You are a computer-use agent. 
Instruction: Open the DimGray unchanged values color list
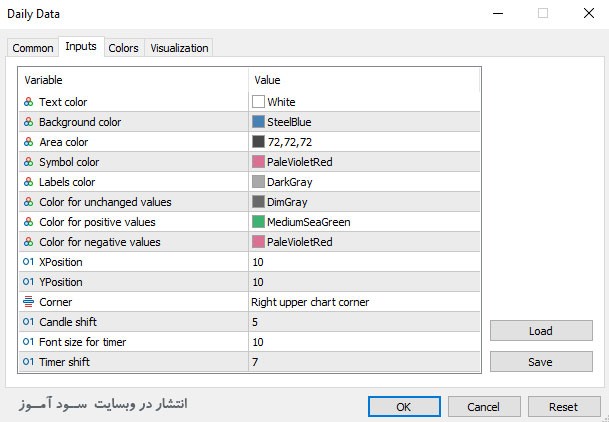point(364,202)
